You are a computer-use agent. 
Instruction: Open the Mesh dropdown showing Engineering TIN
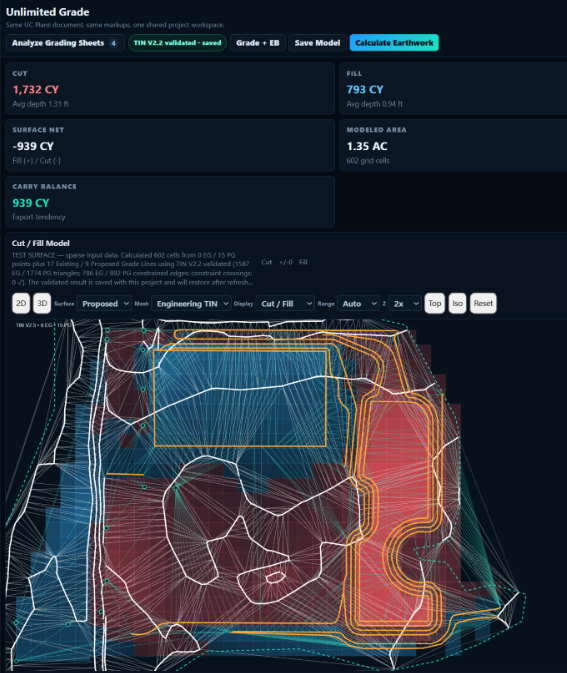point(191,304)
